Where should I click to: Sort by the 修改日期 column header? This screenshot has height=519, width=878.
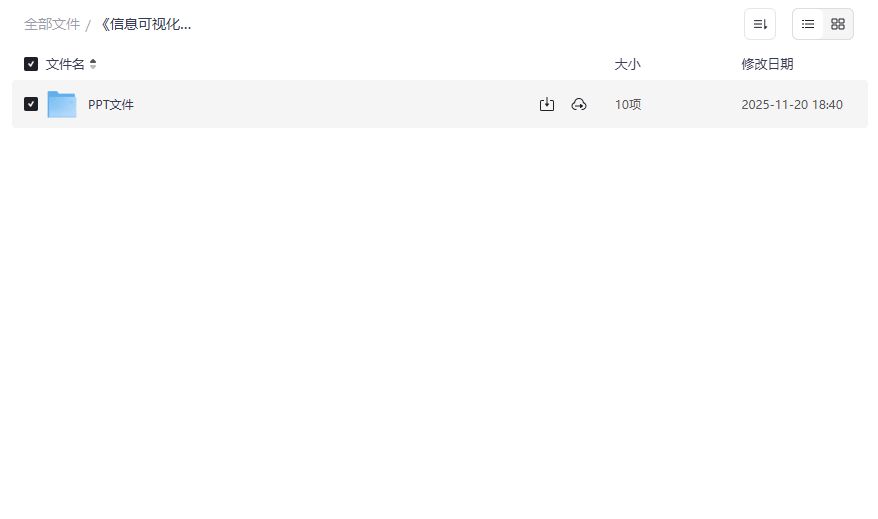pyautogui.click(x=767, y=64)
